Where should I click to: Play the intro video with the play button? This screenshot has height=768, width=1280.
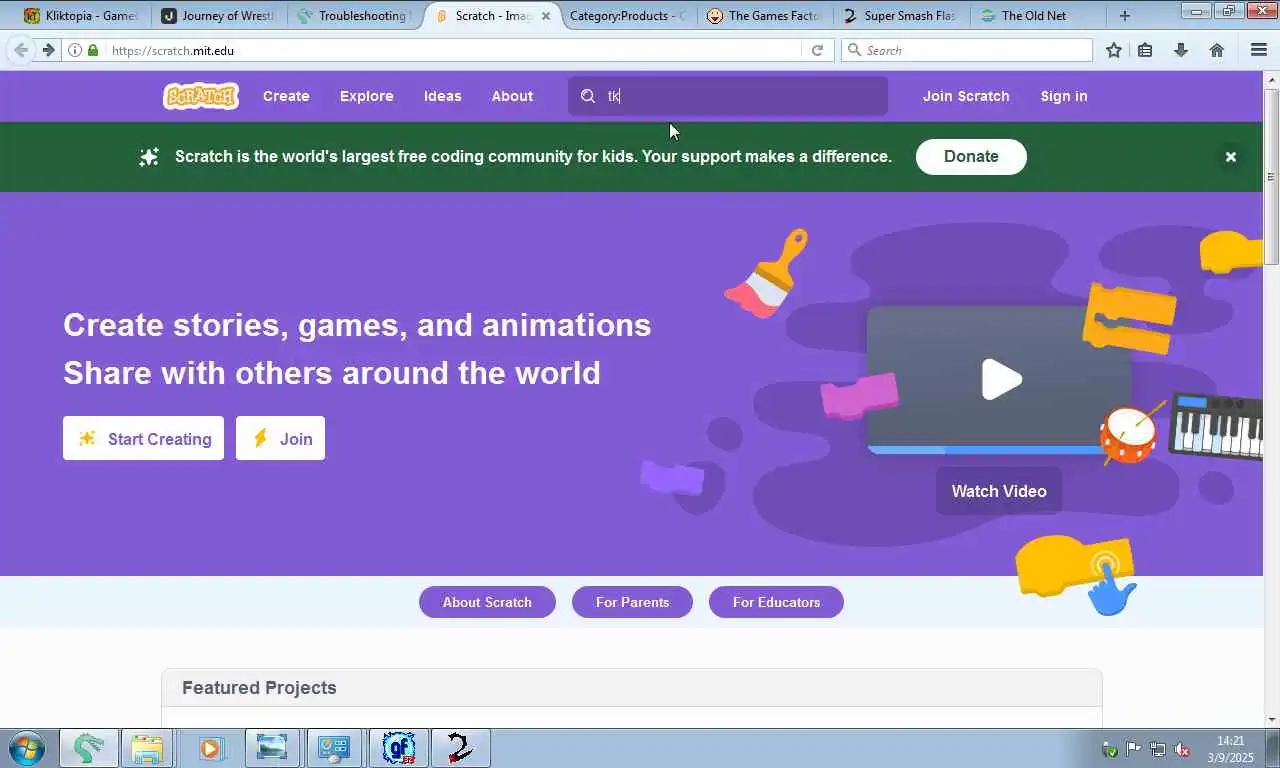(1000, 379)
